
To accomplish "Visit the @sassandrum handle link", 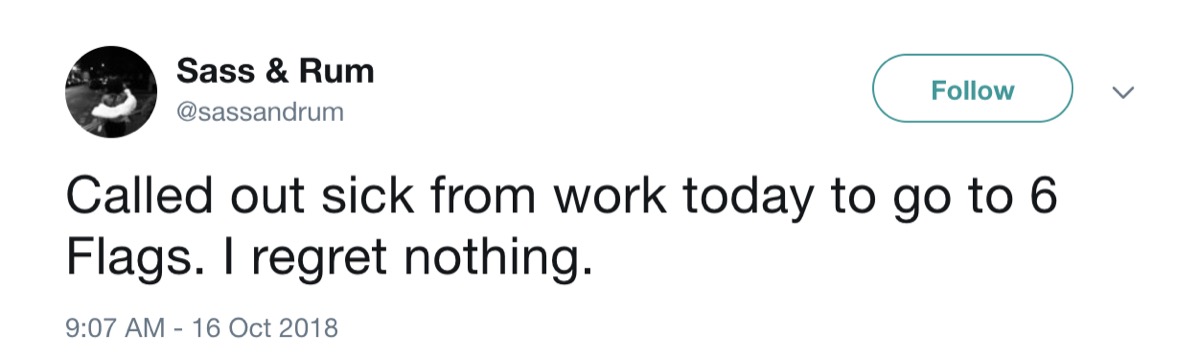I will pyautogui.click(x=260, y=113).
